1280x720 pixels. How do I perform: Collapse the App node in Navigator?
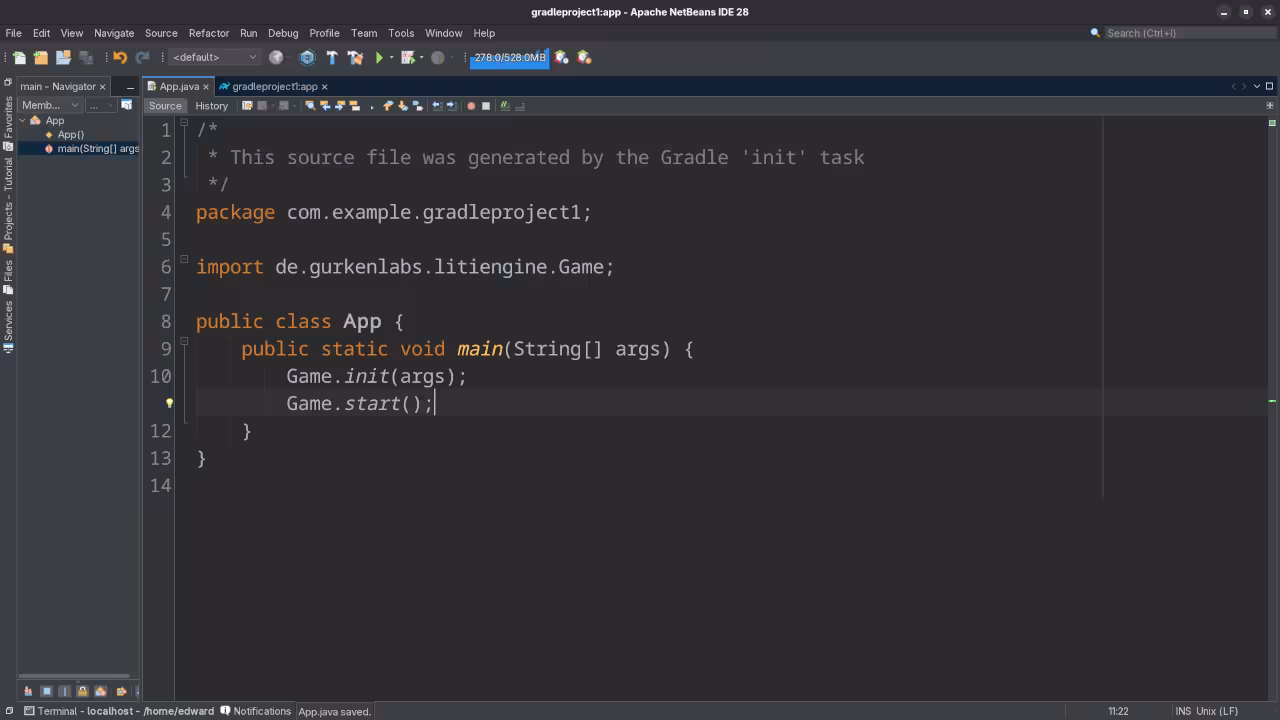(x=21, y=120)
